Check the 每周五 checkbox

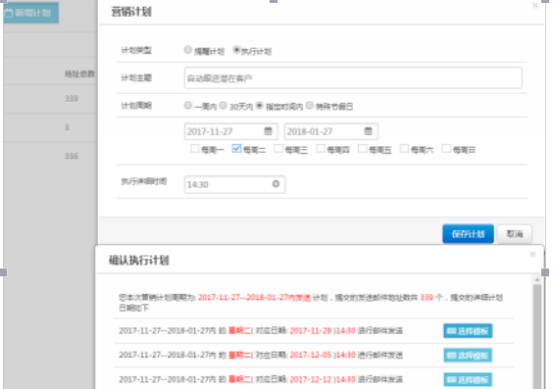click(362, 149)
